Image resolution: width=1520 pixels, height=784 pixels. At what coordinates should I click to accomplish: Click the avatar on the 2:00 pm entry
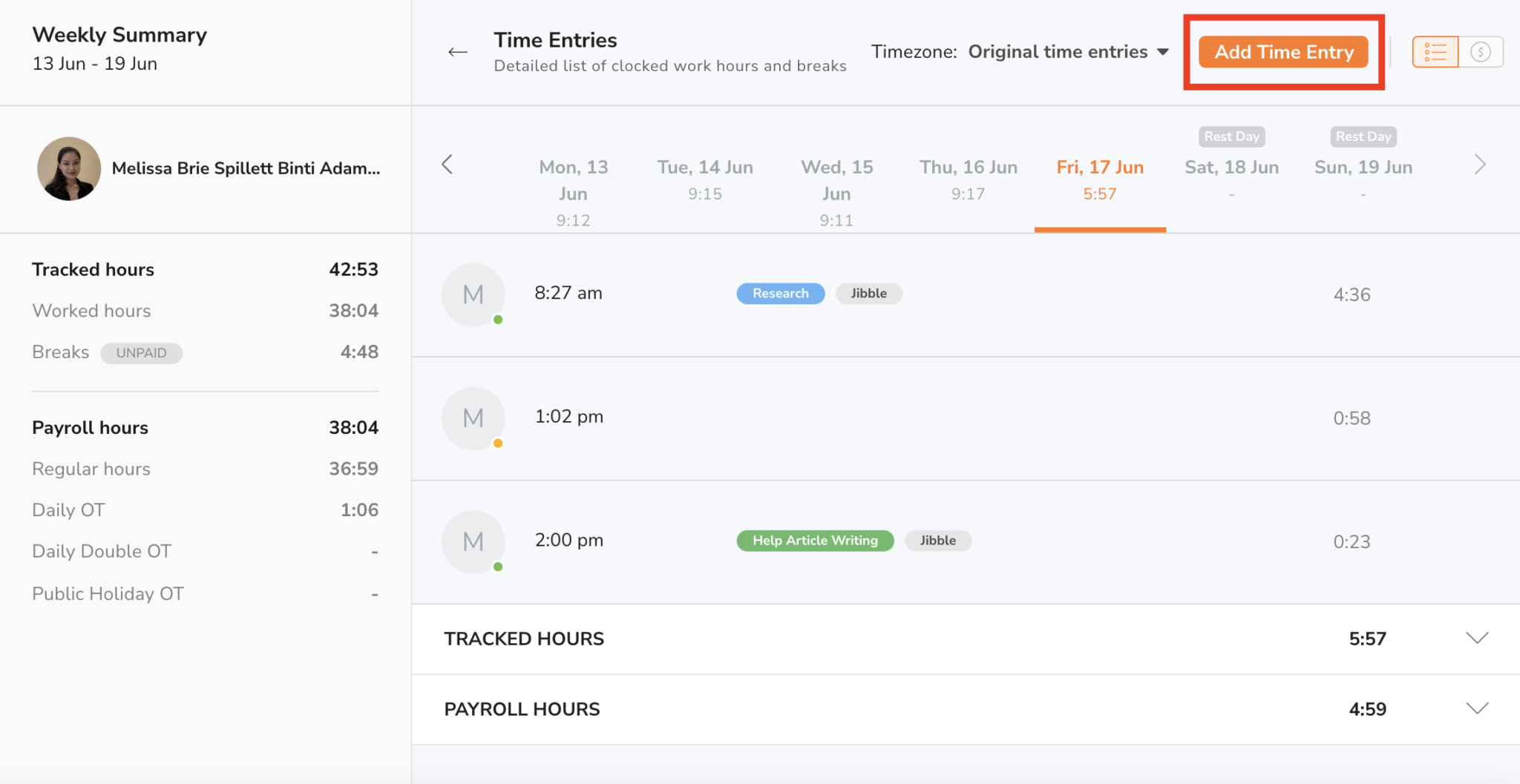tap(473, 541)
